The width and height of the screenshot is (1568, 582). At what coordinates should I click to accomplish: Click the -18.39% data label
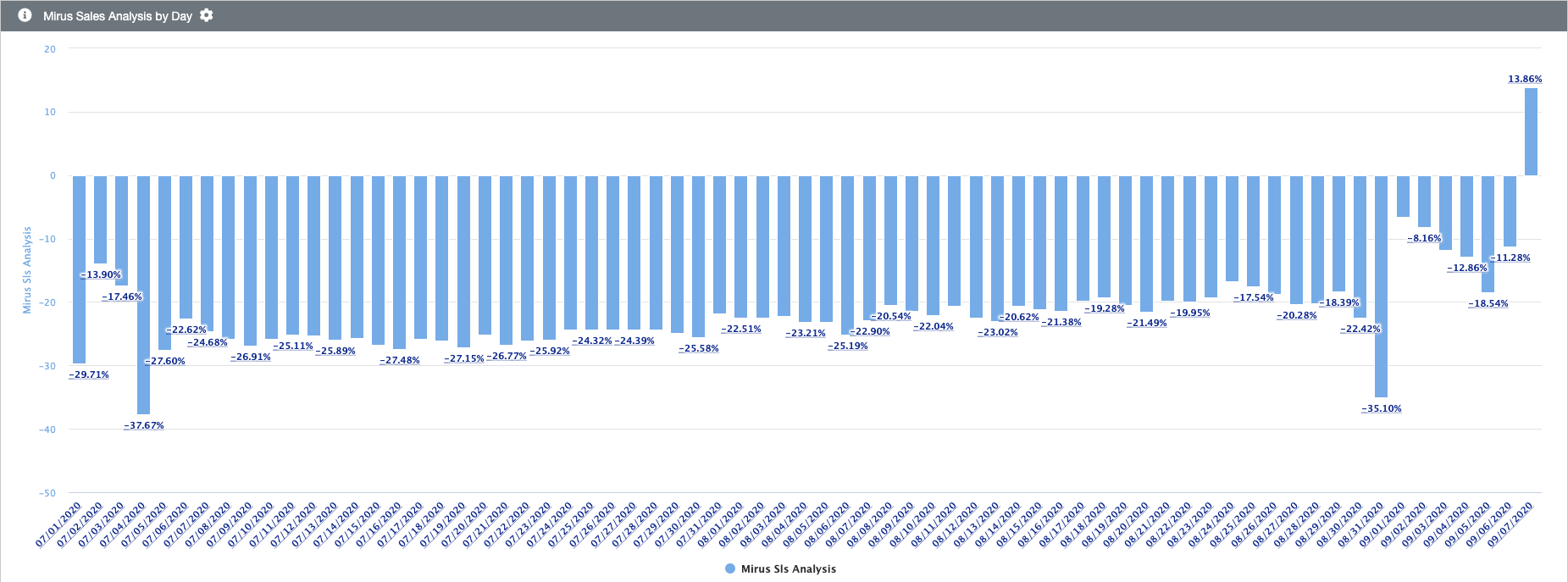1339,302
